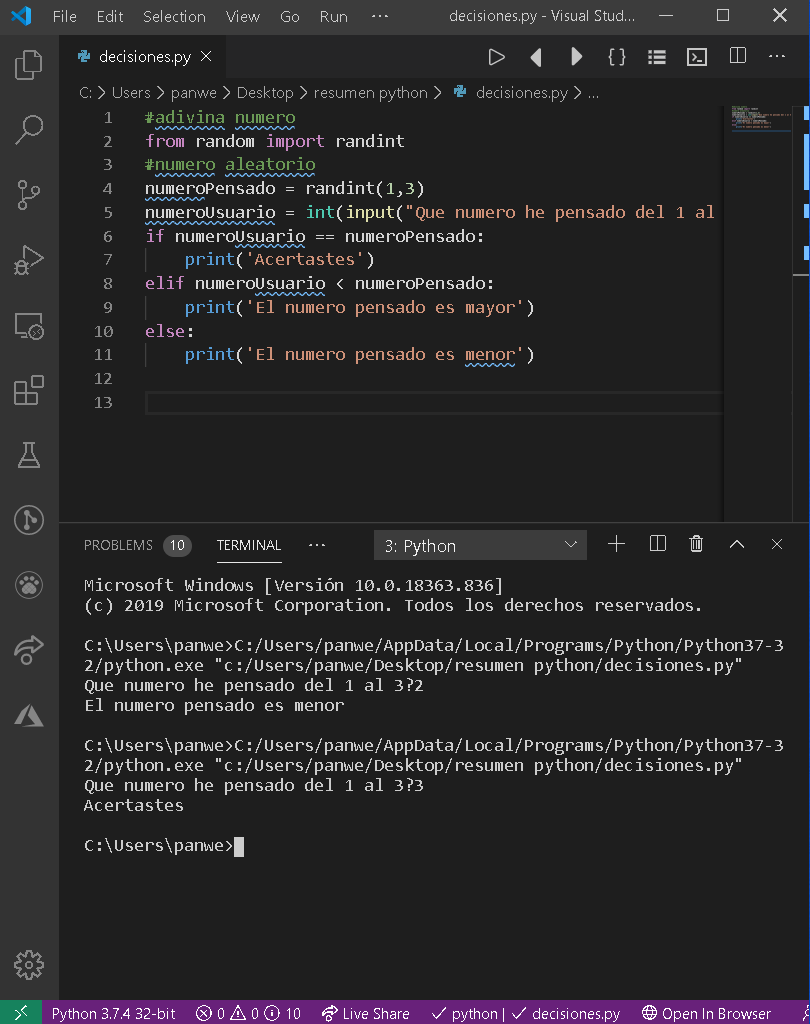Show more panel tabs via ellipsis
The image size is (810, 1024).
317,545
